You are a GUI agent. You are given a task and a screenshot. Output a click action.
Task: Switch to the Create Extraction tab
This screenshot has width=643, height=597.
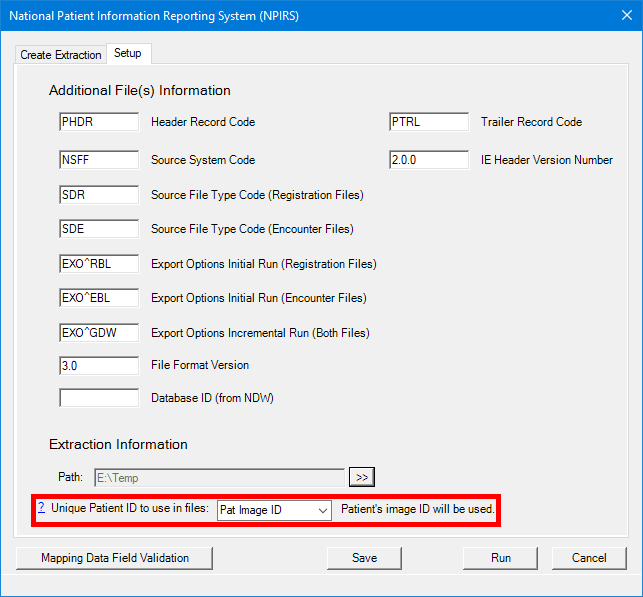coord(61,55)
